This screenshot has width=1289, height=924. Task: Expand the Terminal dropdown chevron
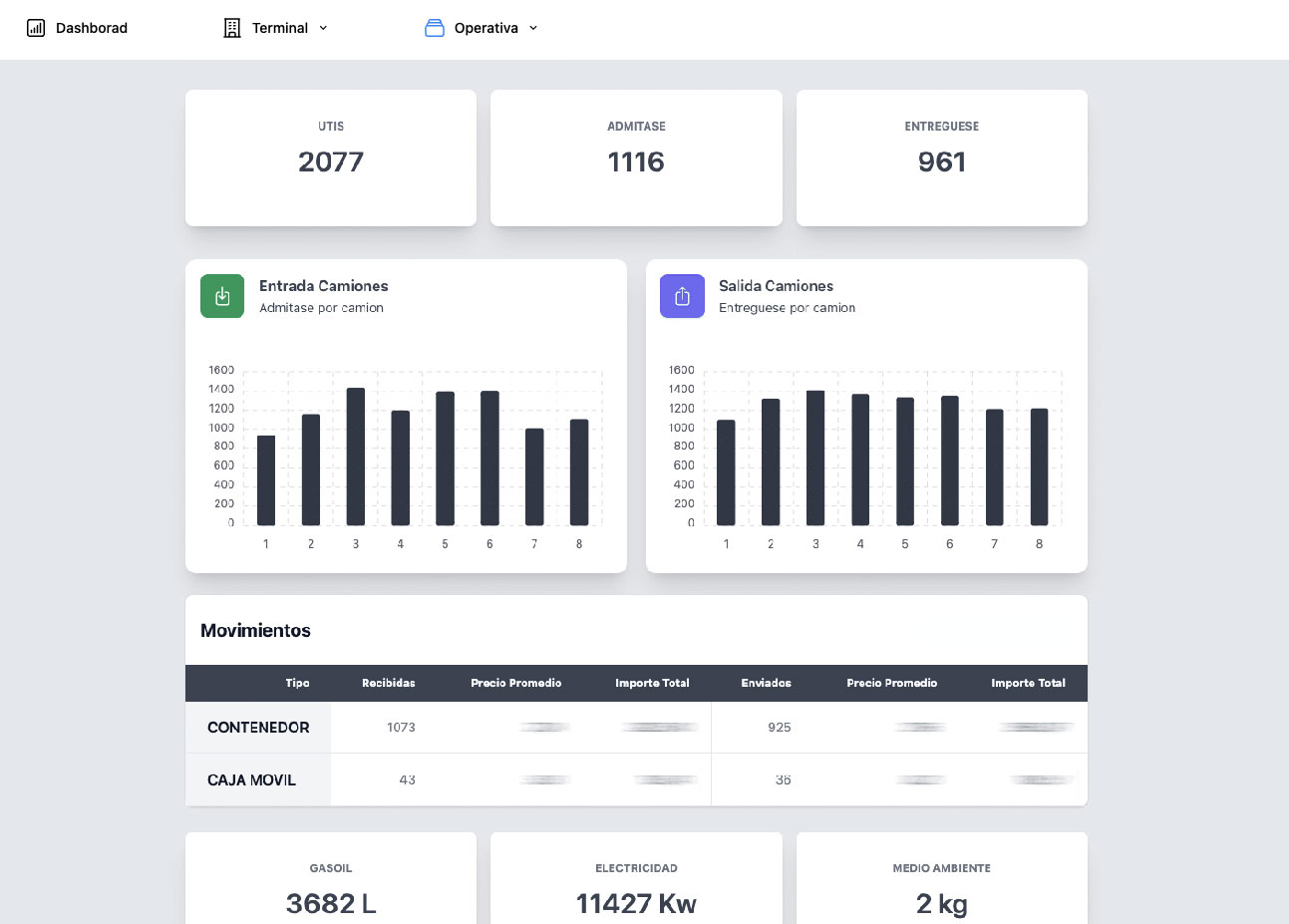click(x=323, y=28)
